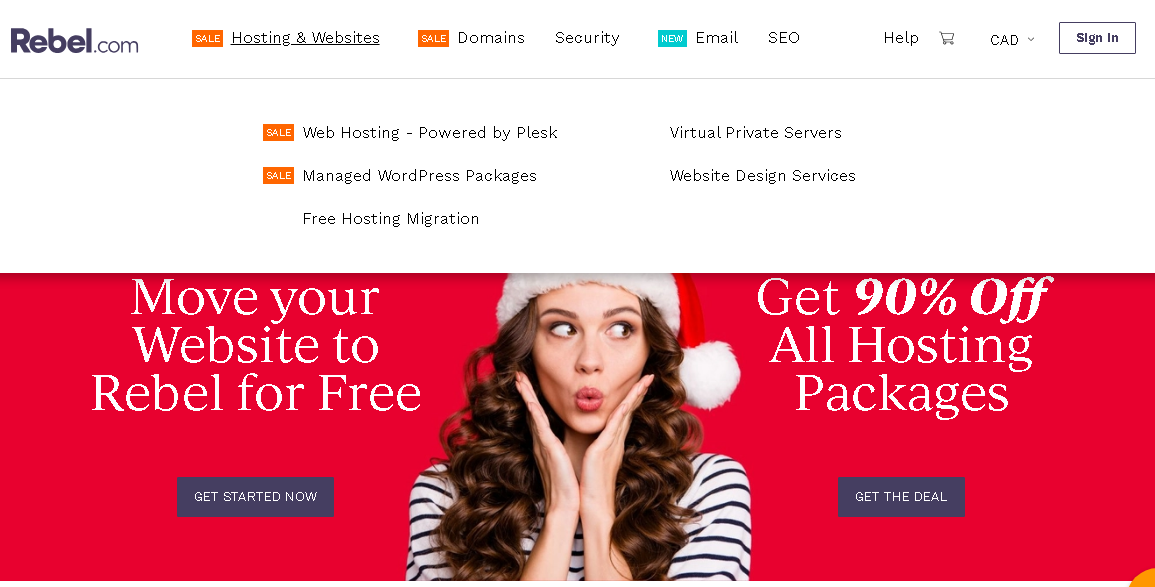This screenshot has height=587, width=1155.
Task: Open the Domains menu
Action: point(491,38)
